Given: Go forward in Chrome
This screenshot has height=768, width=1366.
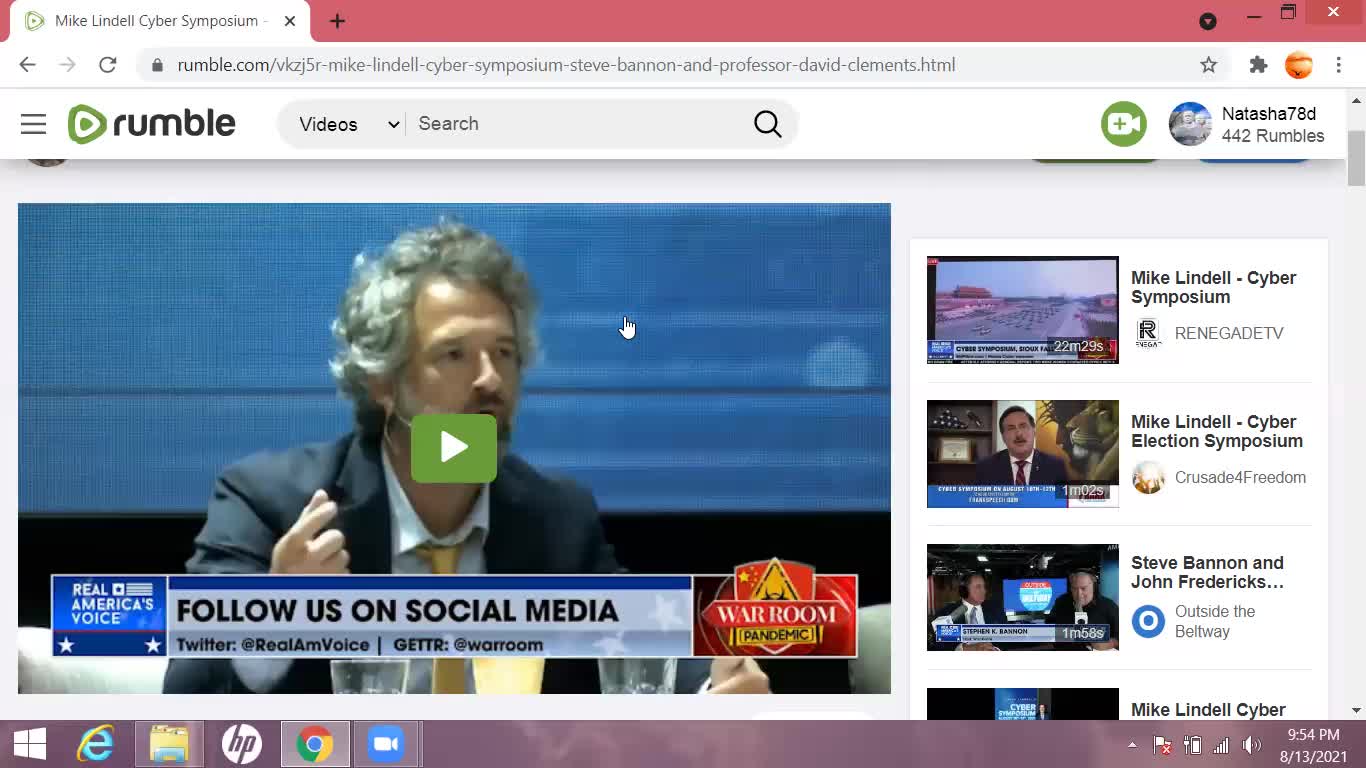Looking at the screenshot, I should (67, 65).
